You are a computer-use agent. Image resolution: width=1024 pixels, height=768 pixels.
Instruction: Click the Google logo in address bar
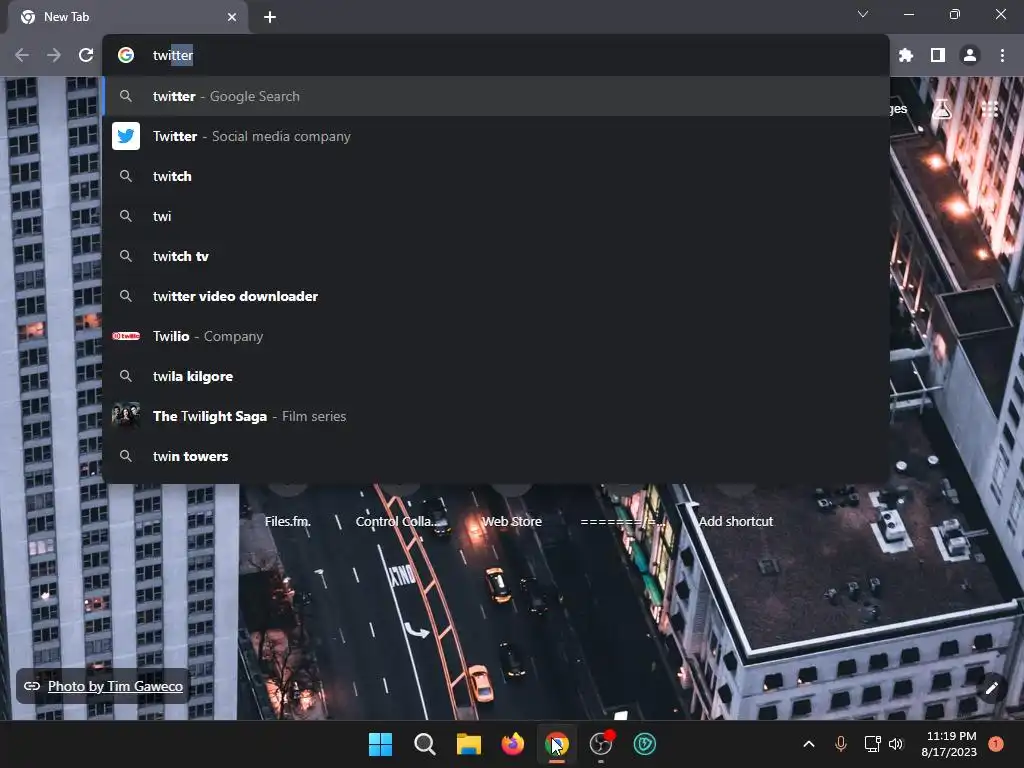(126, 56)
